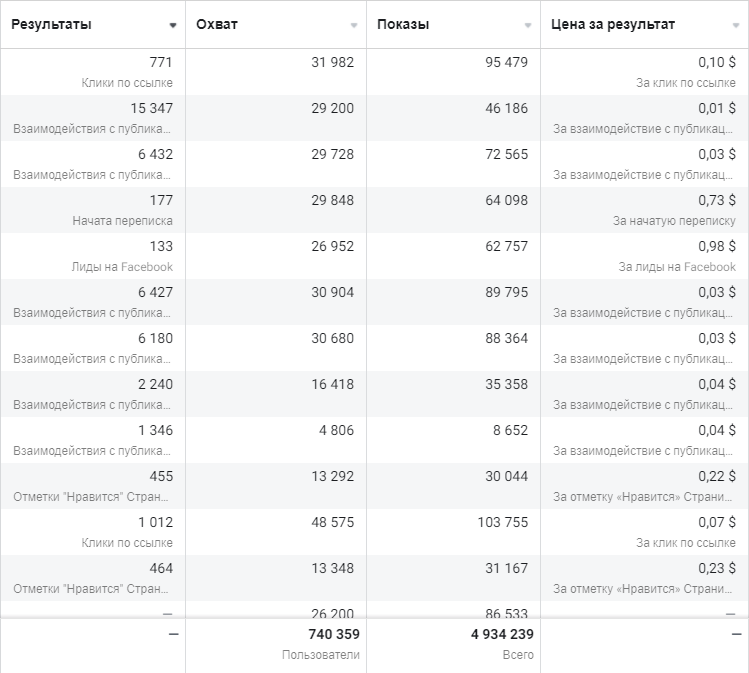Select the 15 347 results value
749x673 pixels.
pyautogui.click(x=152, y=108)
